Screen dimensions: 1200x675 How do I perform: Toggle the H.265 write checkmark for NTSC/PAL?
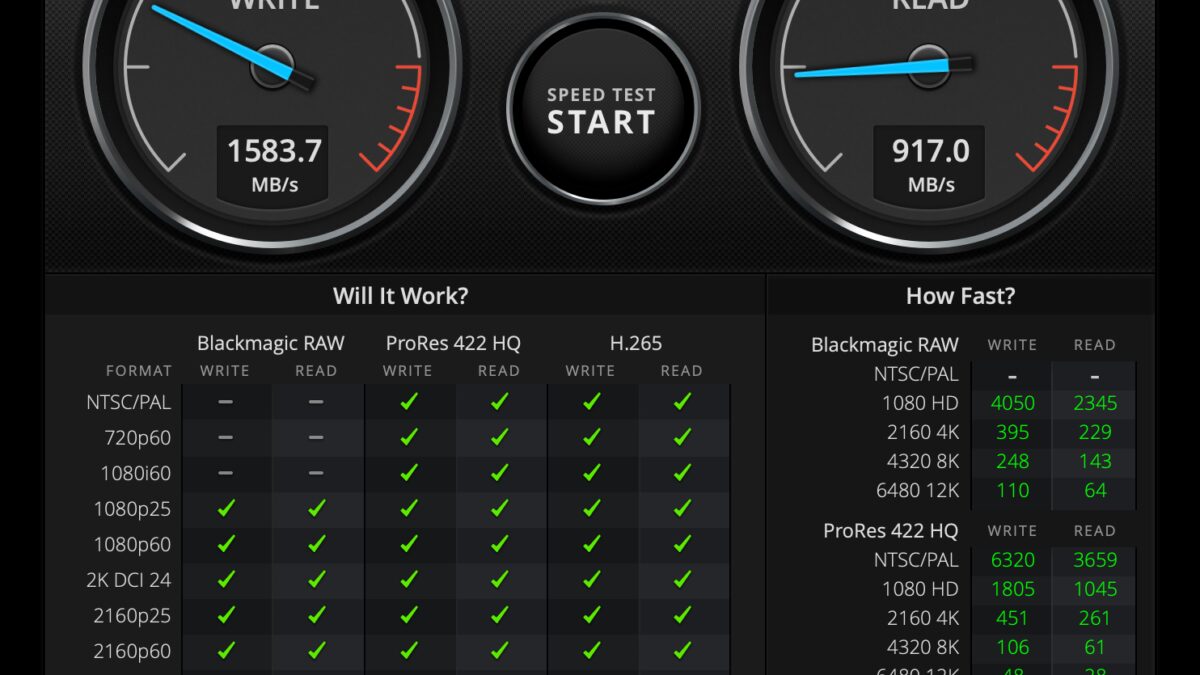[x=590, y=402]
